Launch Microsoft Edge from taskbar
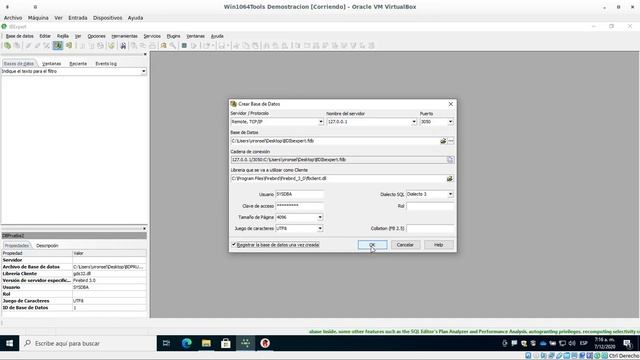Image resolution: width=640 pixels, height=360 pixels. (x=187, y=343)
